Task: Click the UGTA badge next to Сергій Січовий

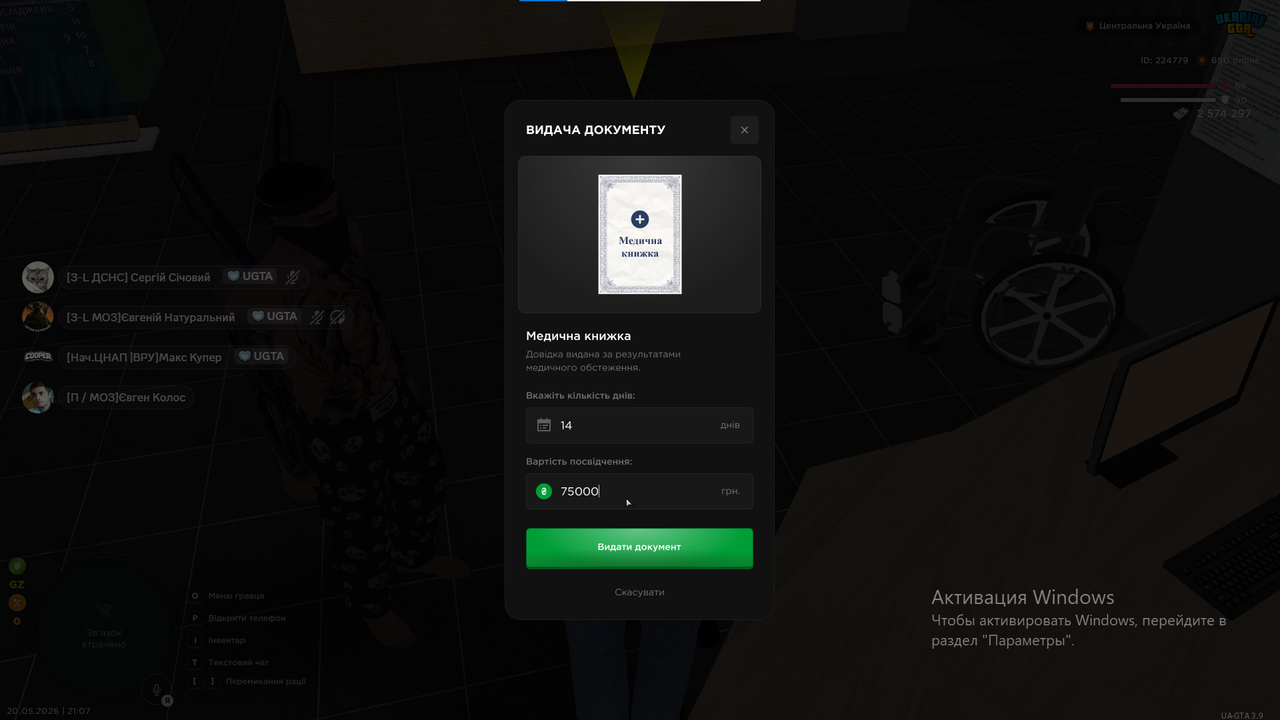Action: click(x=249, y=277)
